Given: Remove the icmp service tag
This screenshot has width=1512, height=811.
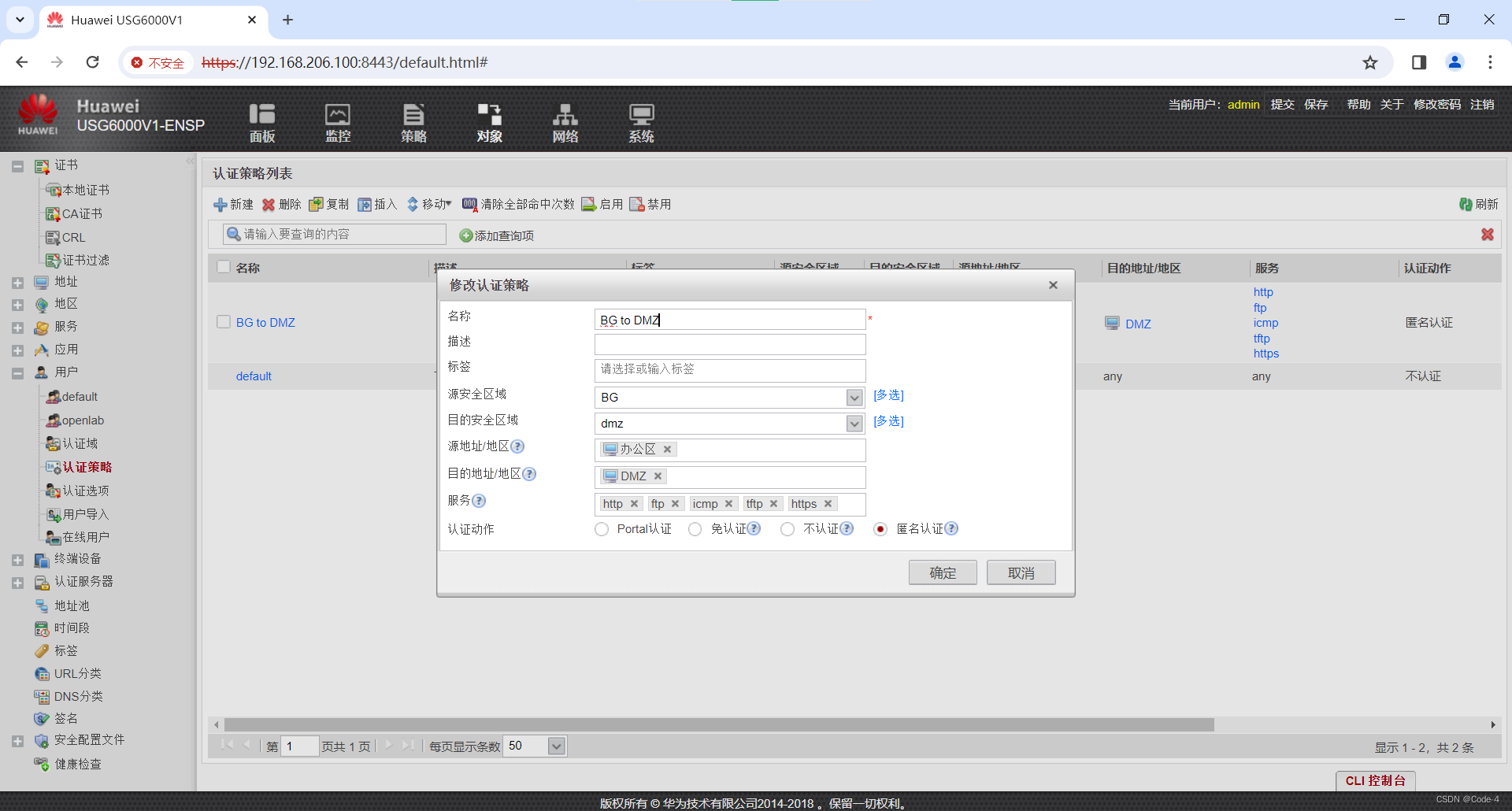Looking at the screenshot, I should click(x=728, y=504).
